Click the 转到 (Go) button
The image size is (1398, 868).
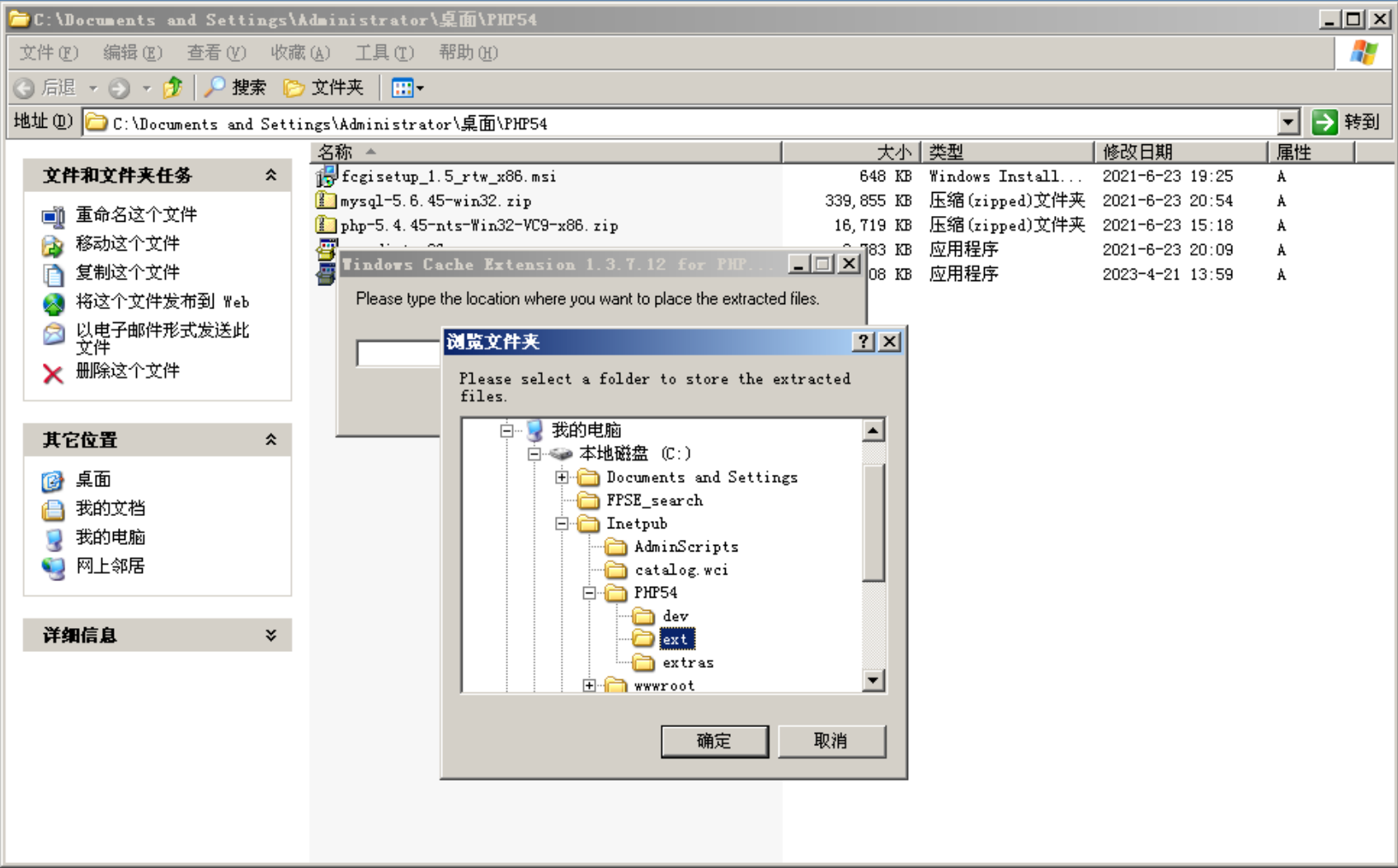(x=1346, y=123)
